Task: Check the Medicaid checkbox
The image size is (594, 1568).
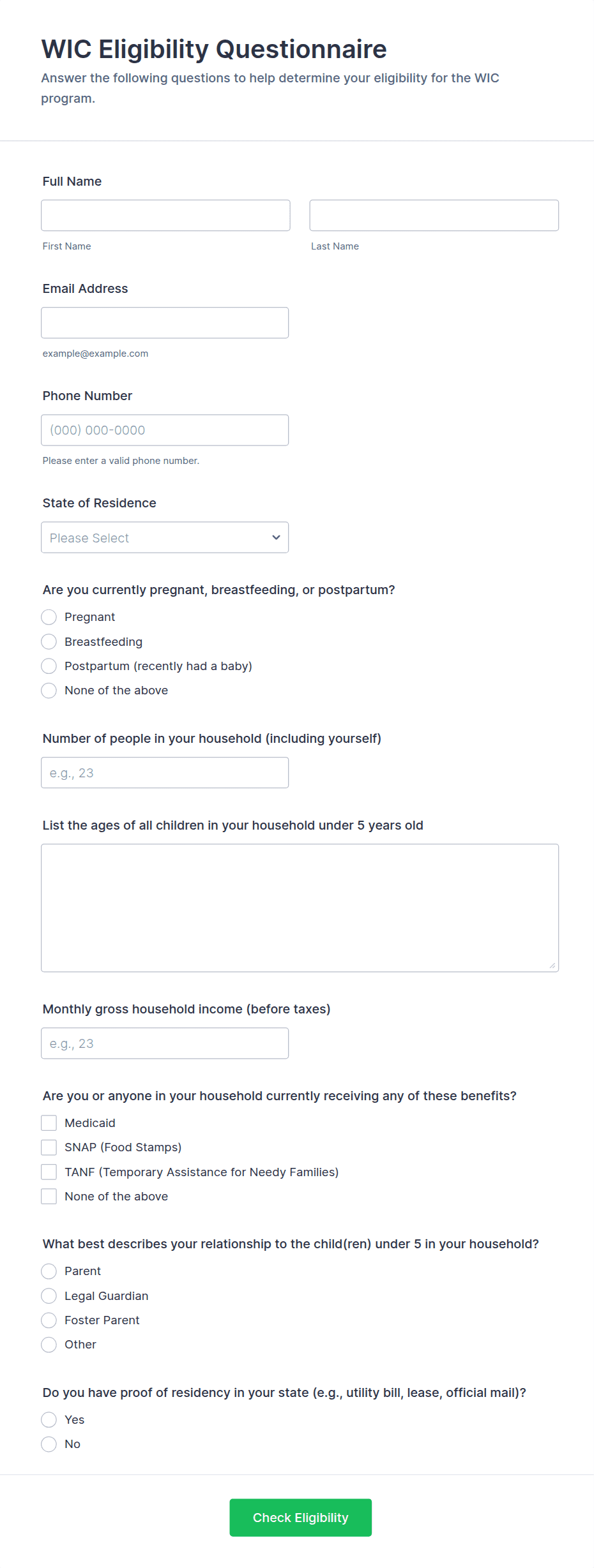Action: tap(49, 1123)
